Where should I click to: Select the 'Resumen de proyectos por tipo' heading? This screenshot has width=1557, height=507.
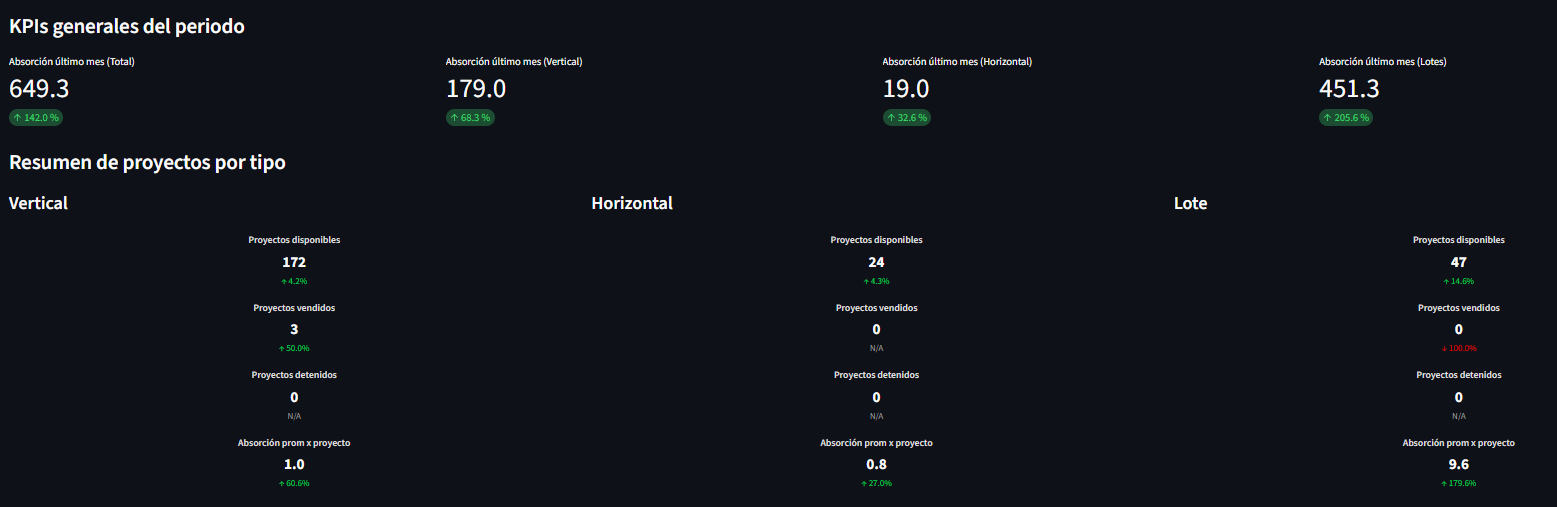(x=147, y=162)
